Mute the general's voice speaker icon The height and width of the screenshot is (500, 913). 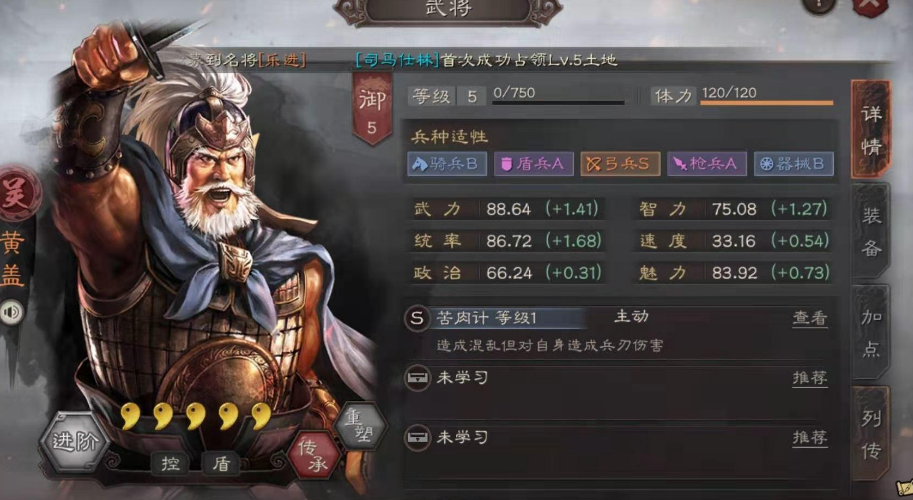tap(12, 313)
